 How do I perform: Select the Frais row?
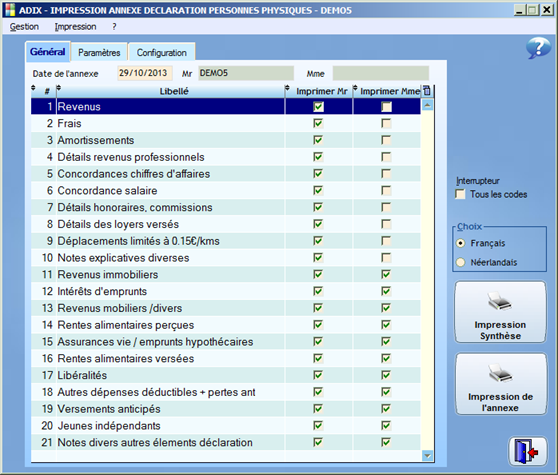[226, 123]
